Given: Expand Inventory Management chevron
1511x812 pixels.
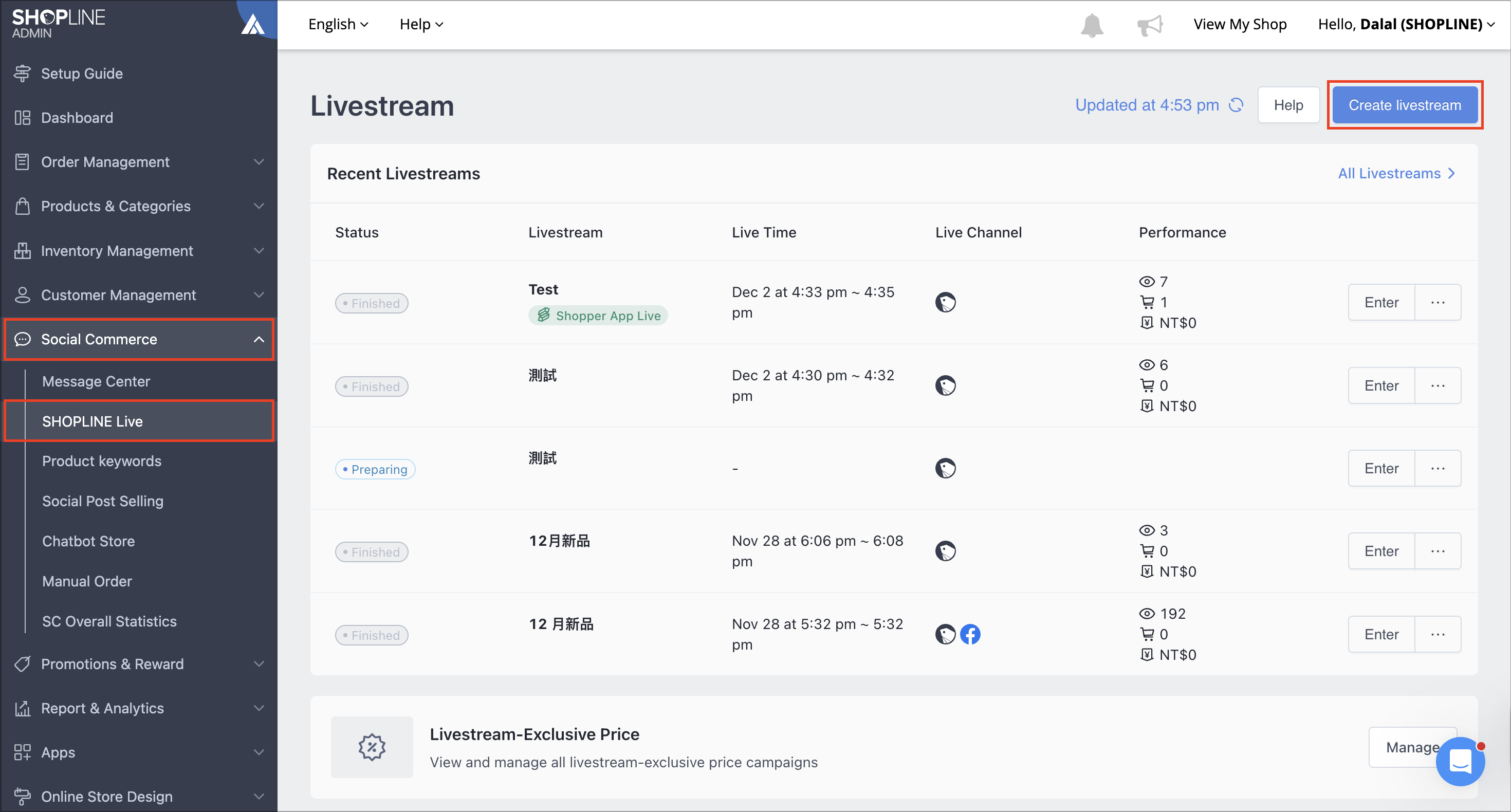Looking at the screenshot, I should (x=259, y=250).
